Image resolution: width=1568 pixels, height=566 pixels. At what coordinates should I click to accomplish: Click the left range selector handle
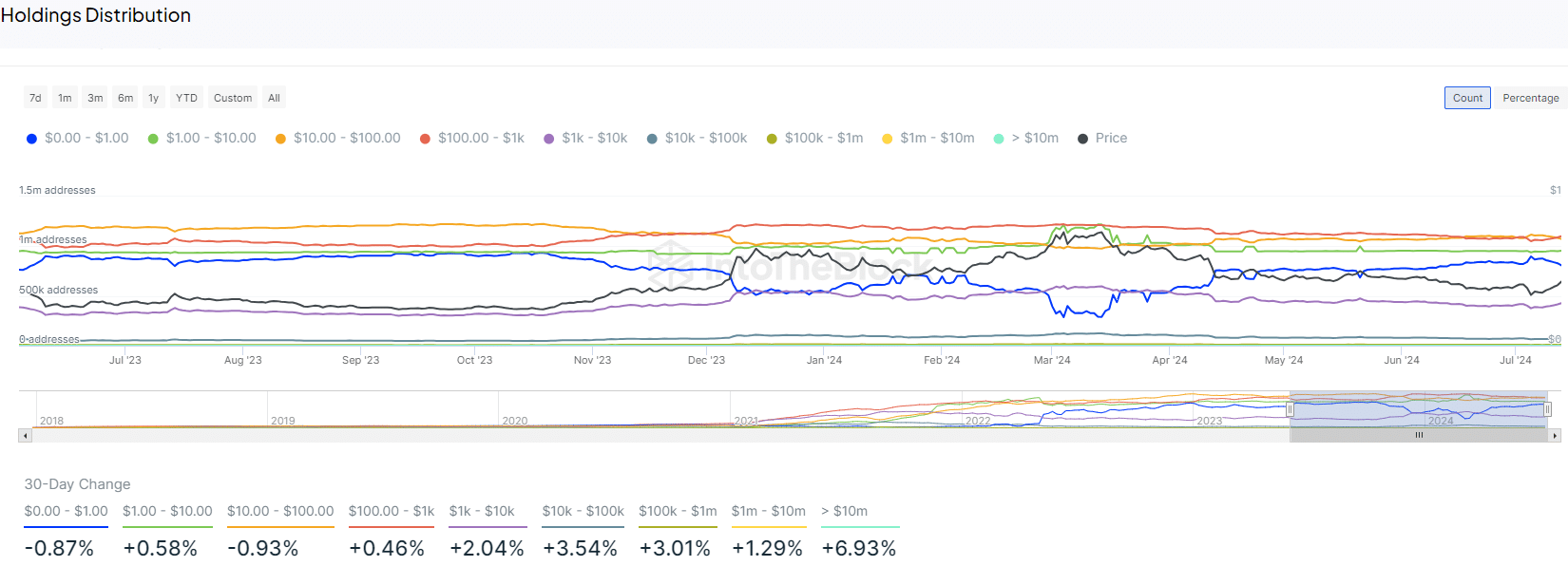click(1290, 409)
